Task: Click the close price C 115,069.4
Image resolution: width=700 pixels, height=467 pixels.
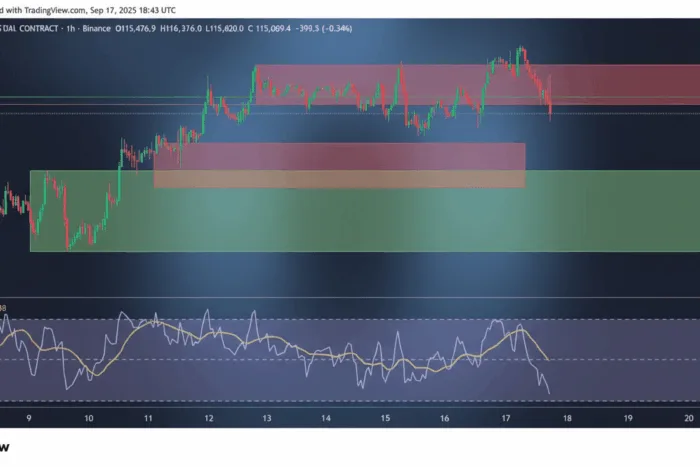Action: click(x=269, y=29)
